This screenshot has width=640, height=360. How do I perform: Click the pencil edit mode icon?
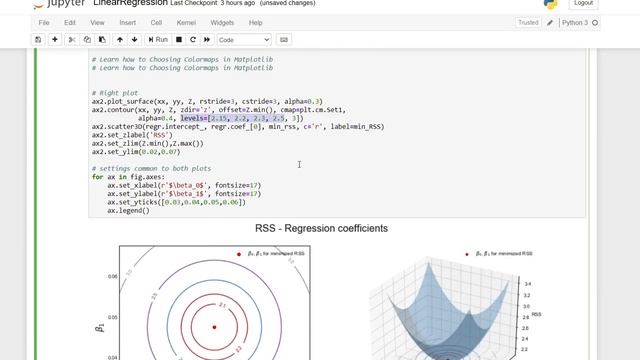tap(550, 23)
